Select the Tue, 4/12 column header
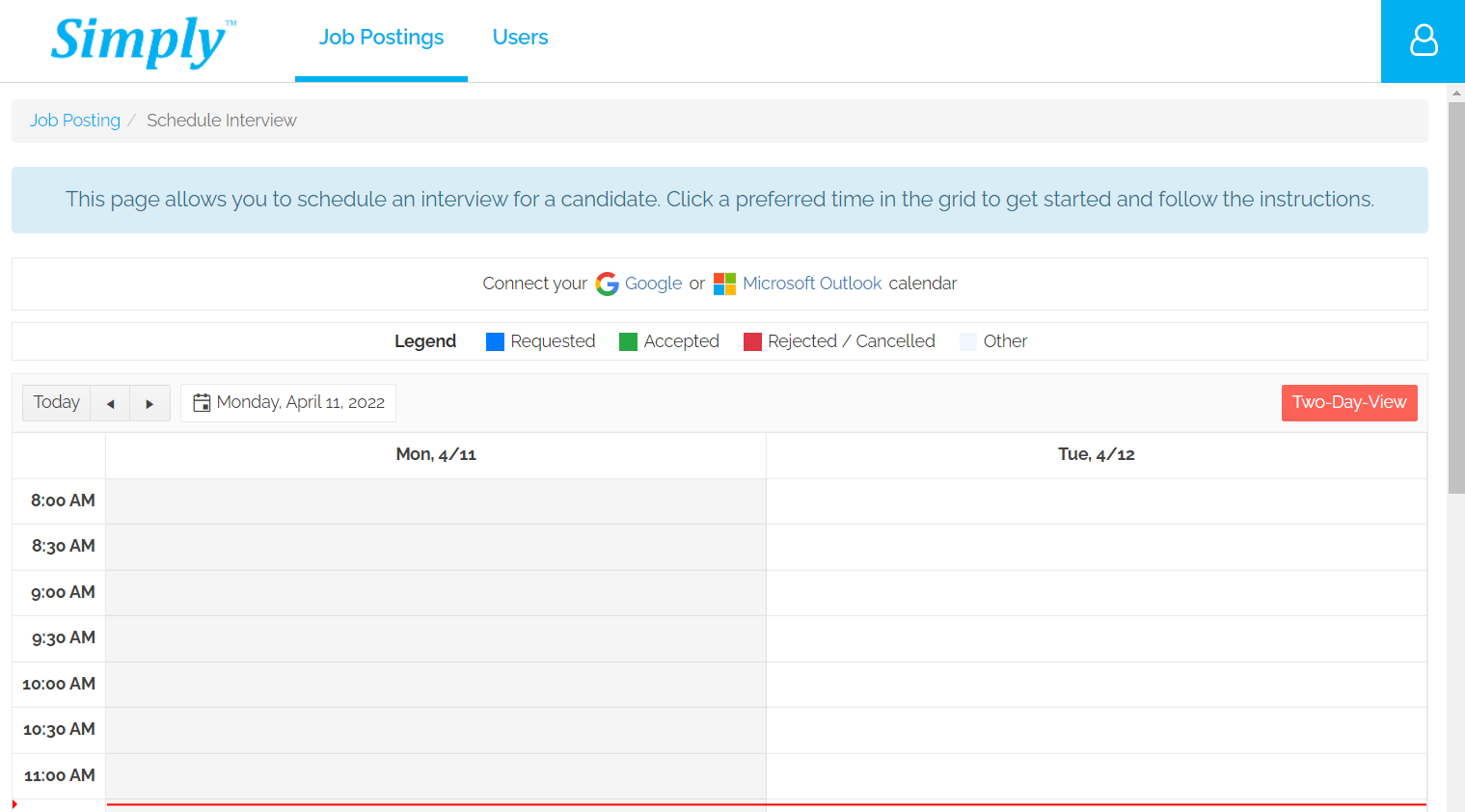 click(x=1097, y=454)
